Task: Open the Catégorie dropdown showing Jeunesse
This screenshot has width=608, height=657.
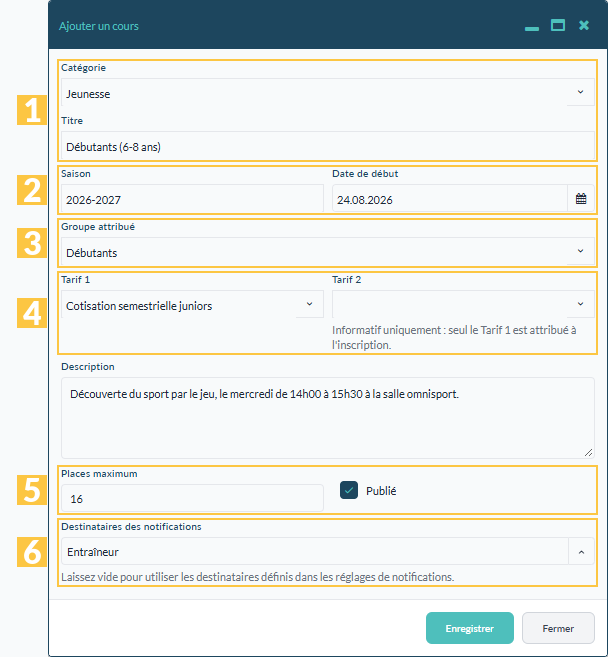Action: point(328,93)
